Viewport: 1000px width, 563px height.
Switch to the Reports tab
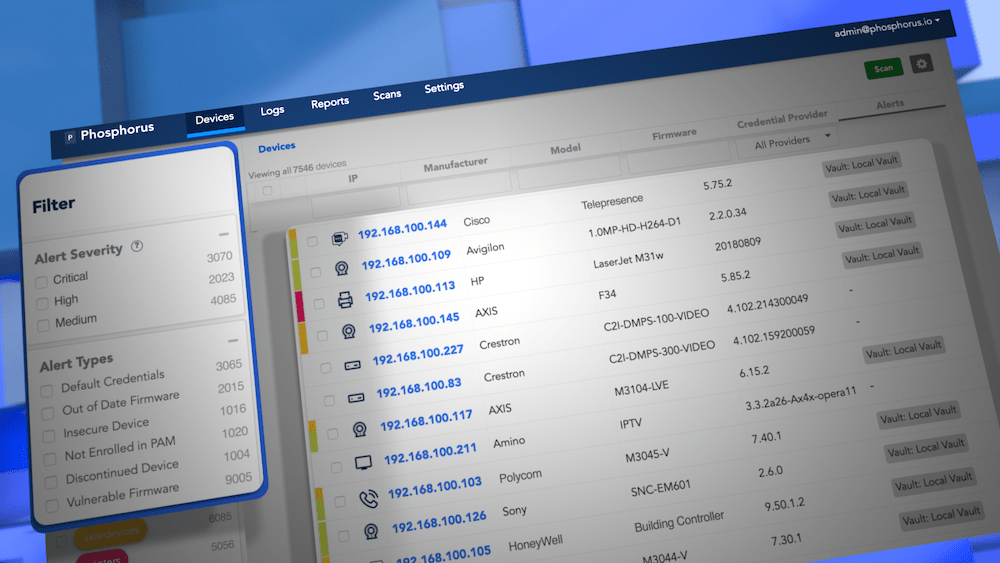(329, 102)
